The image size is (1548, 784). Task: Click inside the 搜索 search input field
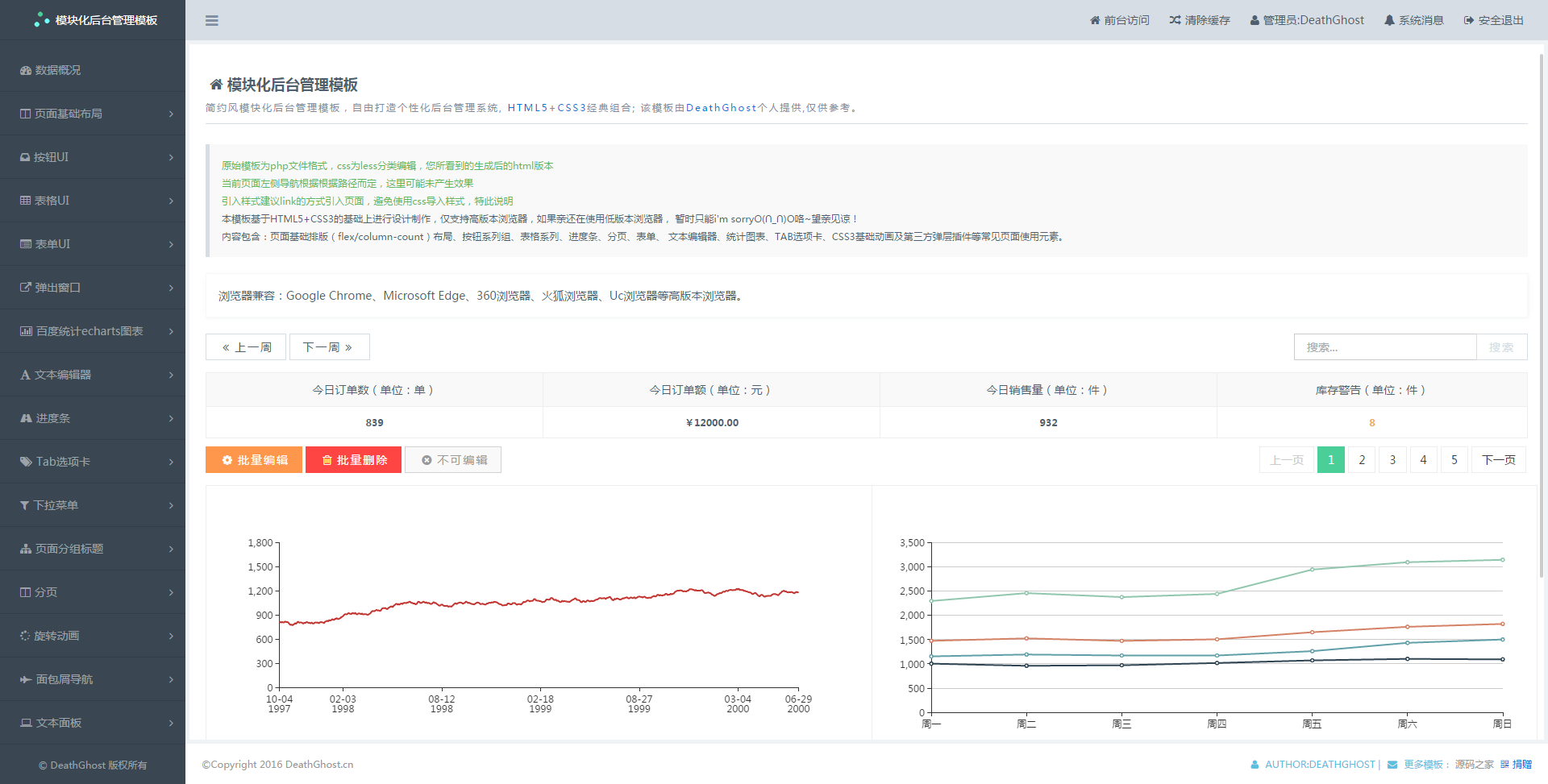pyautogui.click(x=1385, y=346)
